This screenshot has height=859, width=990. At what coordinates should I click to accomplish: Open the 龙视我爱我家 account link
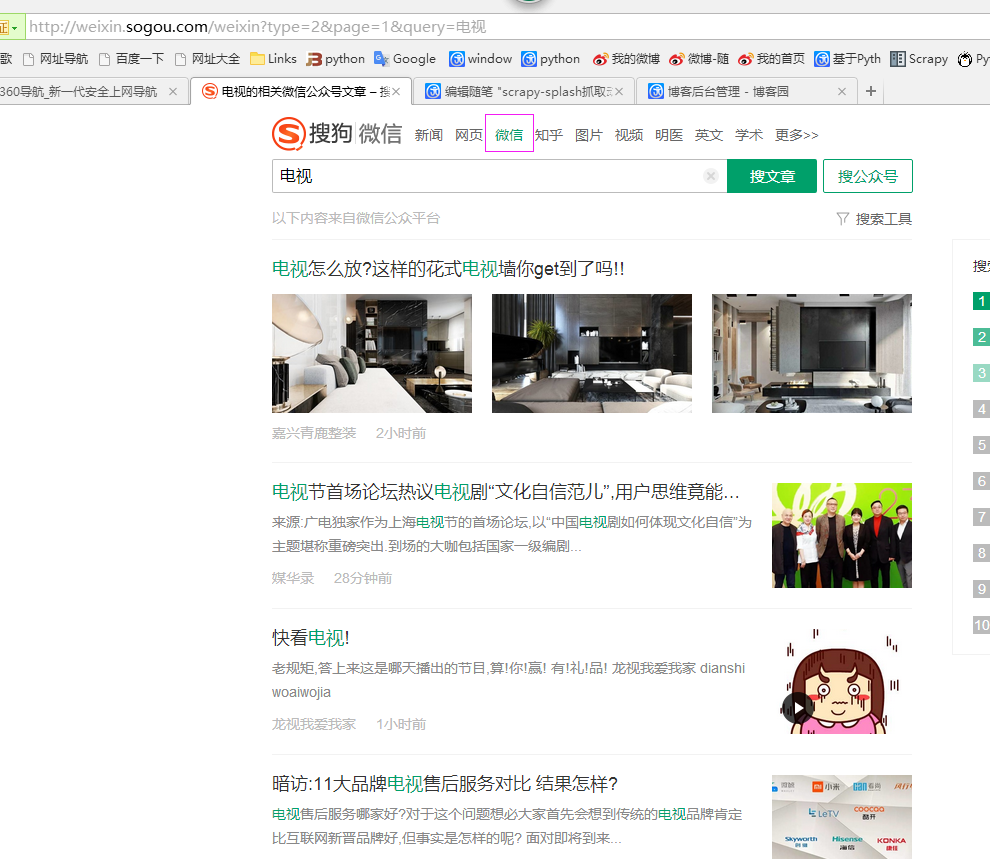click(314, 724)
